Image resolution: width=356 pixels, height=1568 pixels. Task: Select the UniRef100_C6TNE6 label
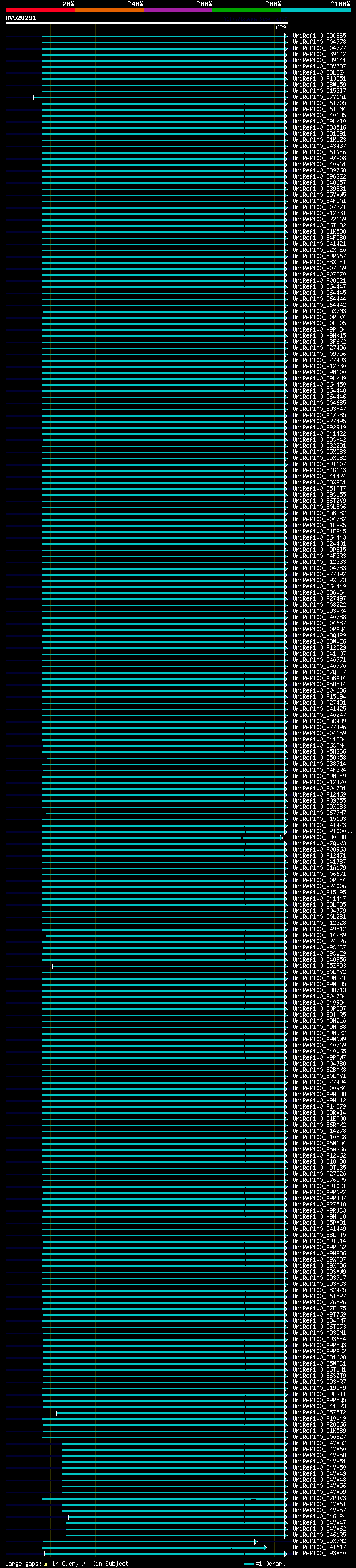319,152
